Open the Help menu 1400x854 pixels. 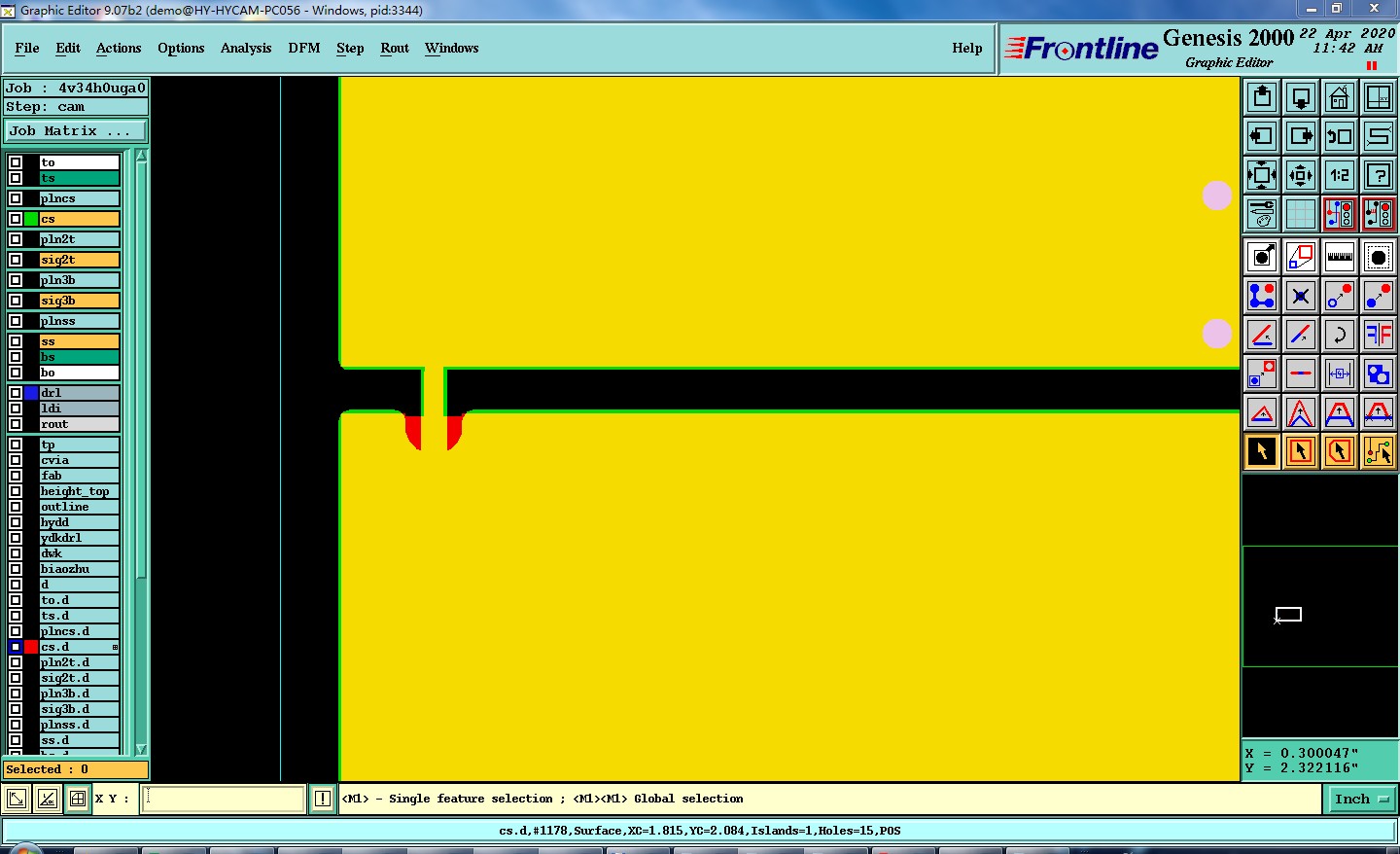[967, 48]
